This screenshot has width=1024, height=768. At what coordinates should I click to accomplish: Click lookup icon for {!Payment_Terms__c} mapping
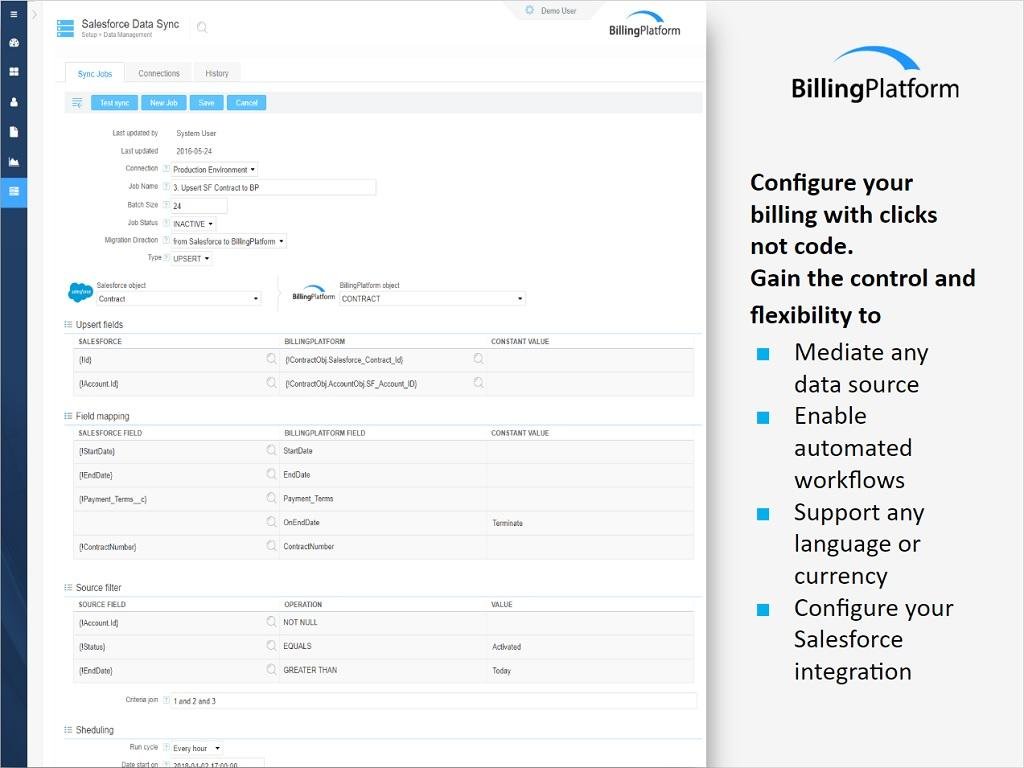click(x=272, y=498)
